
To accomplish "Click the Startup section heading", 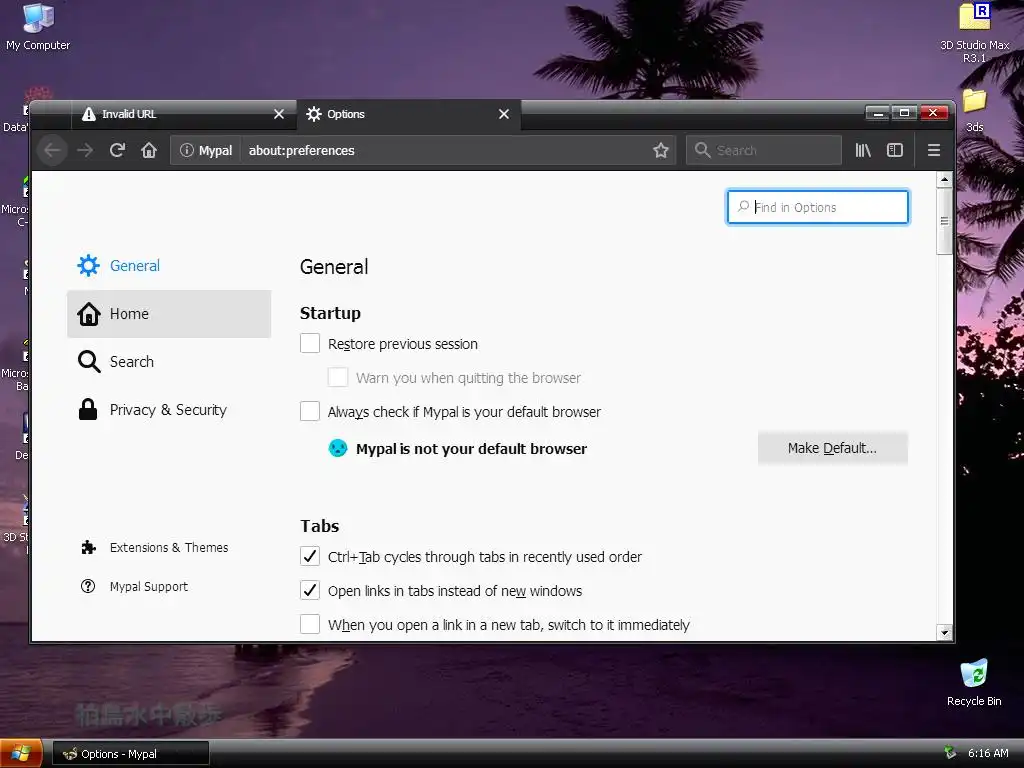I will click(x=330, y=313).
